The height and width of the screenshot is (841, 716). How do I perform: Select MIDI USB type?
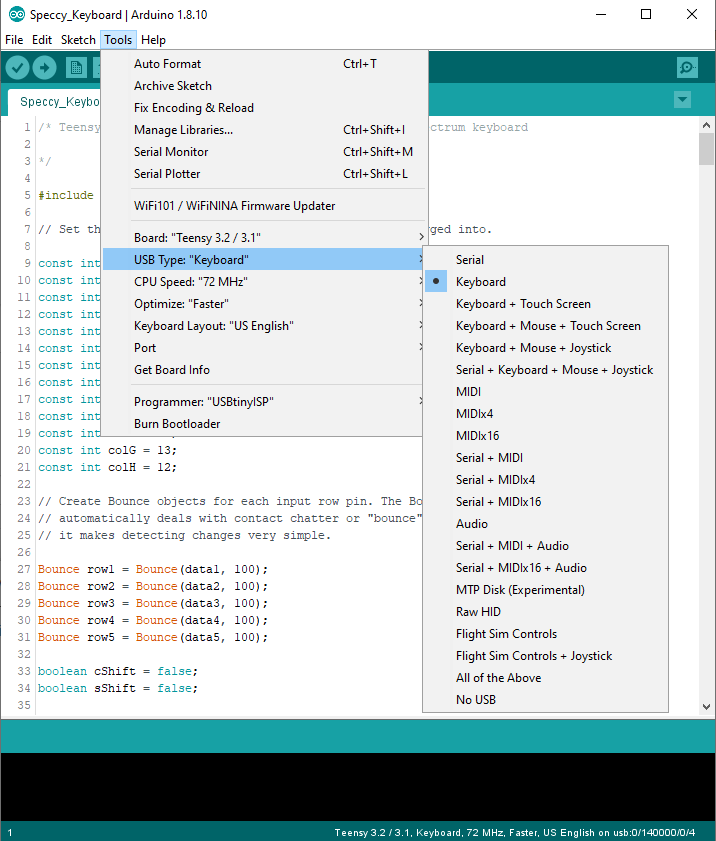(545, 392)
